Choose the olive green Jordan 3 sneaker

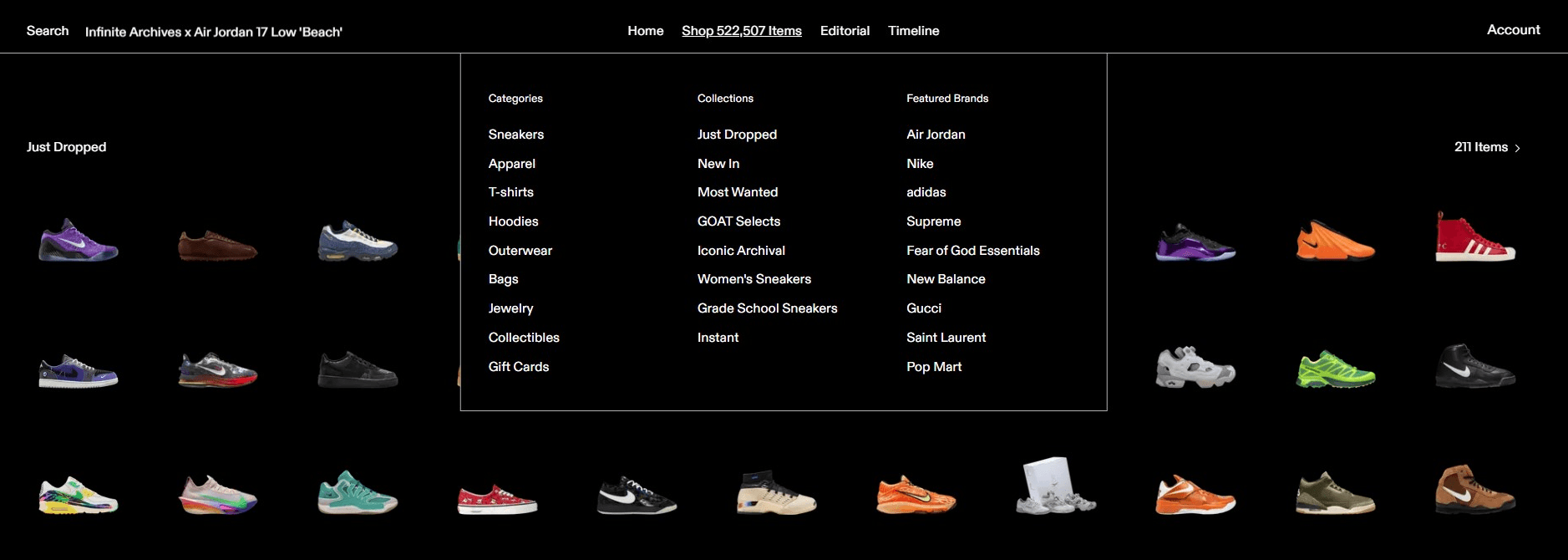pyautogui.click(x=1335, y=493)
